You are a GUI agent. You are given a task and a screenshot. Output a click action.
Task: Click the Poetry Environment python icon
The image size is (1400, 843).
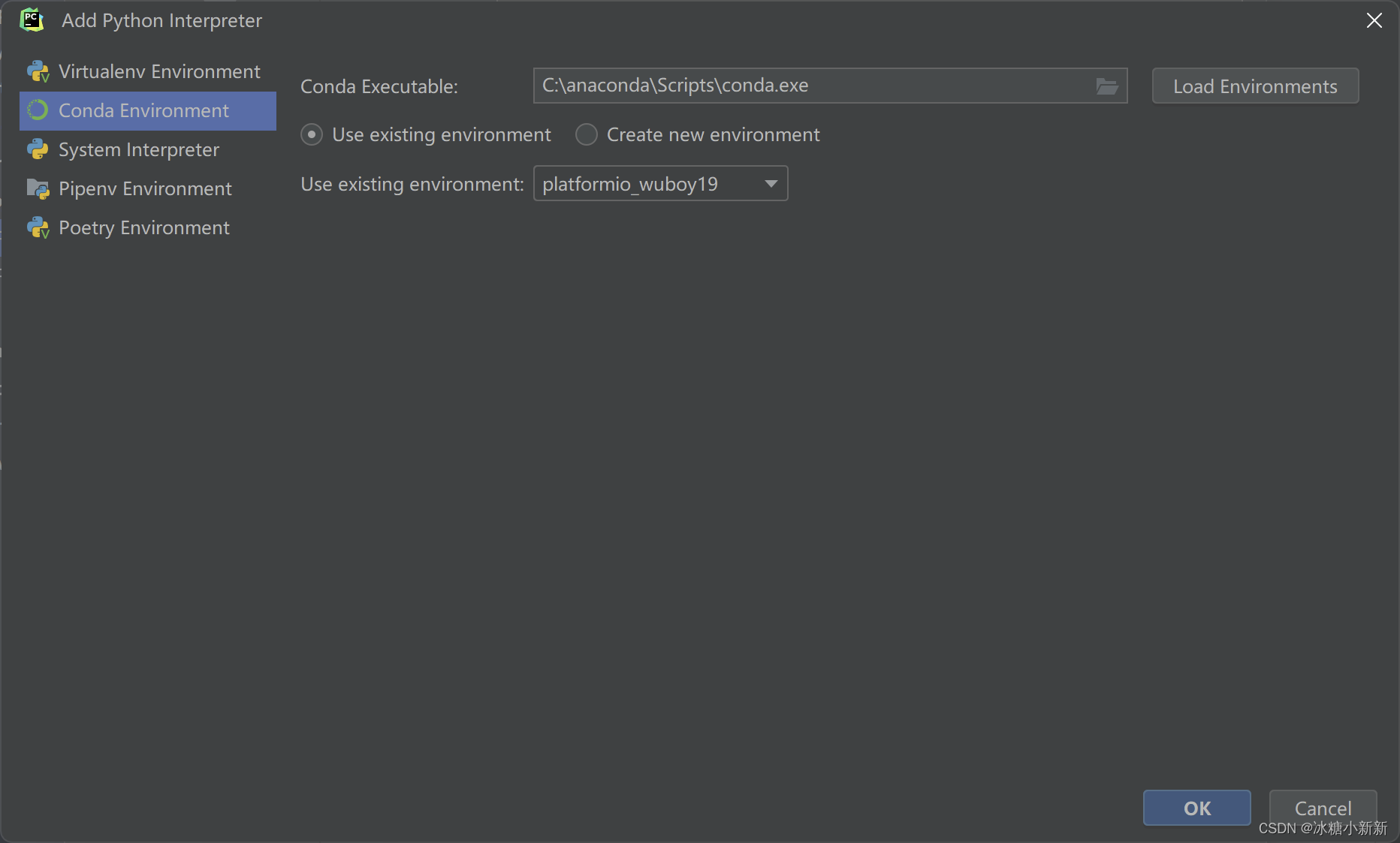click(38, 227)
